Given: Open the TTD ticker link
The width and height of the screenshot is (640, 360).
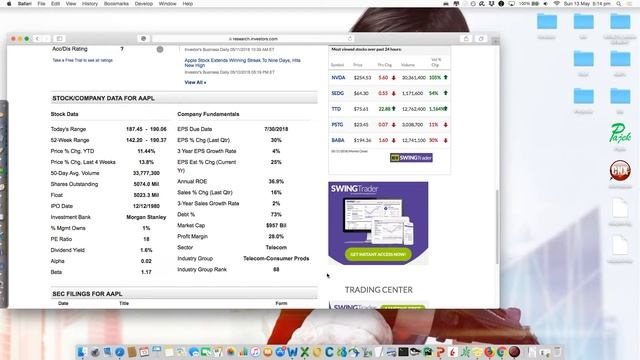Looking at the screenshot, I should pyautogui.click(x=336, y=109).
